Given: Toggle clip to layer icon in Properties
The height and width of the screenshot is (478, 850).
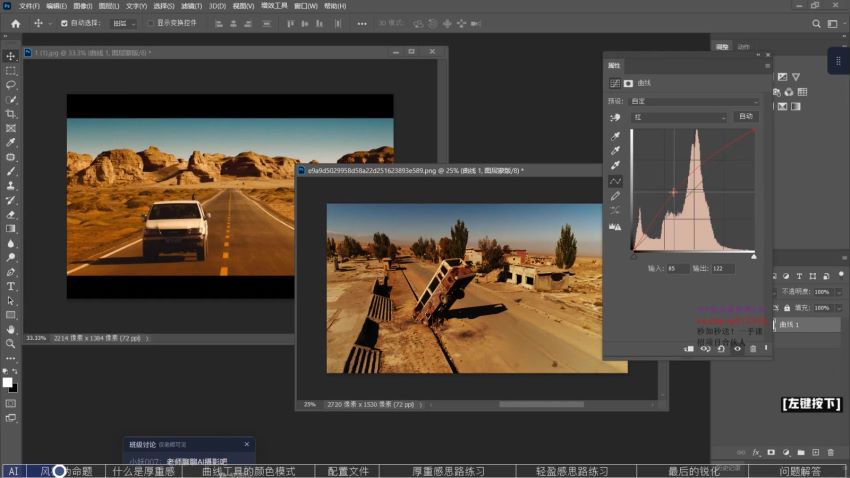Looking at the screenshot, I should point(689,349).
